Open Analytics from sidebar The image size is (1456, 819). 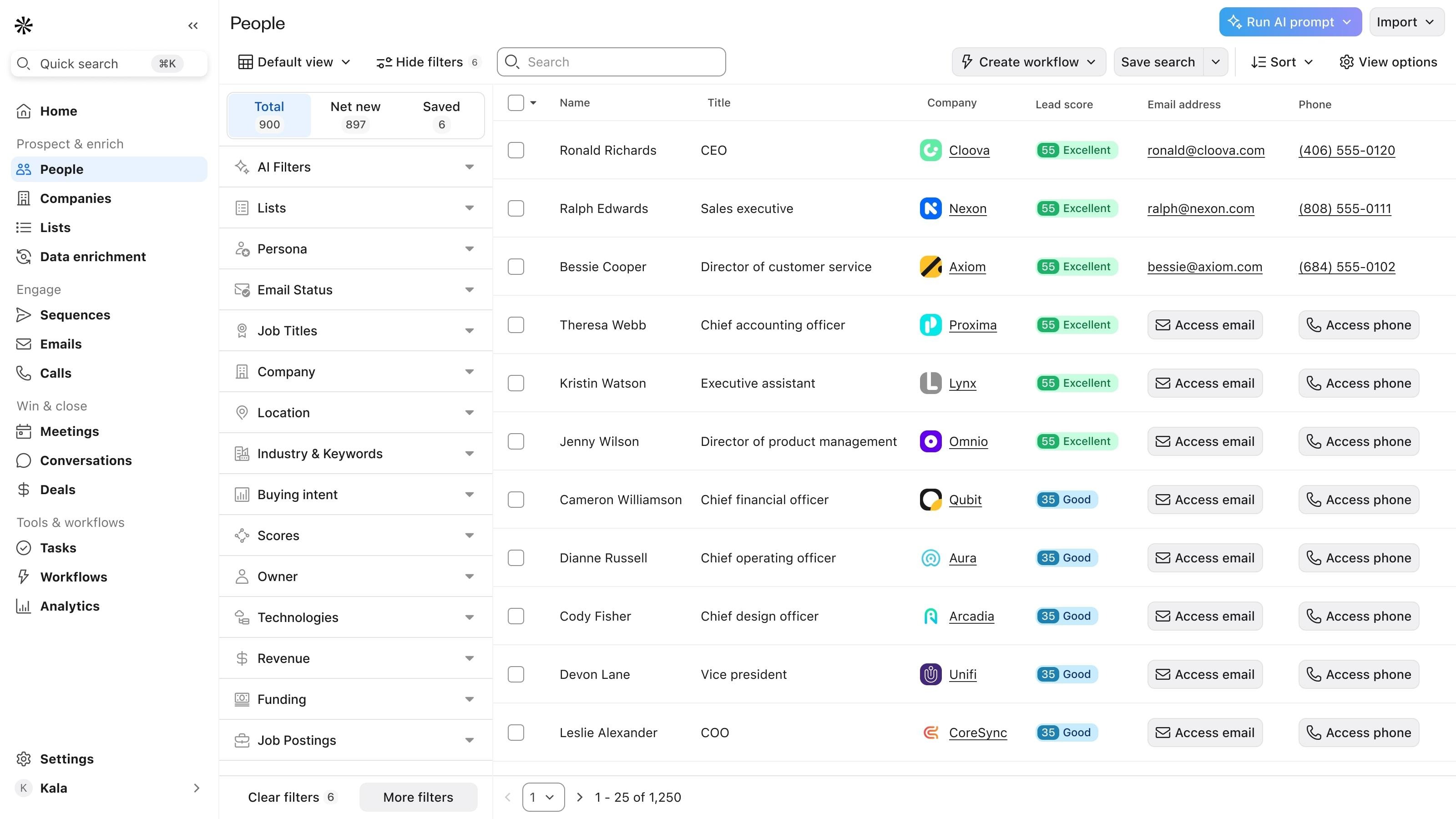[x=70, y=606]
